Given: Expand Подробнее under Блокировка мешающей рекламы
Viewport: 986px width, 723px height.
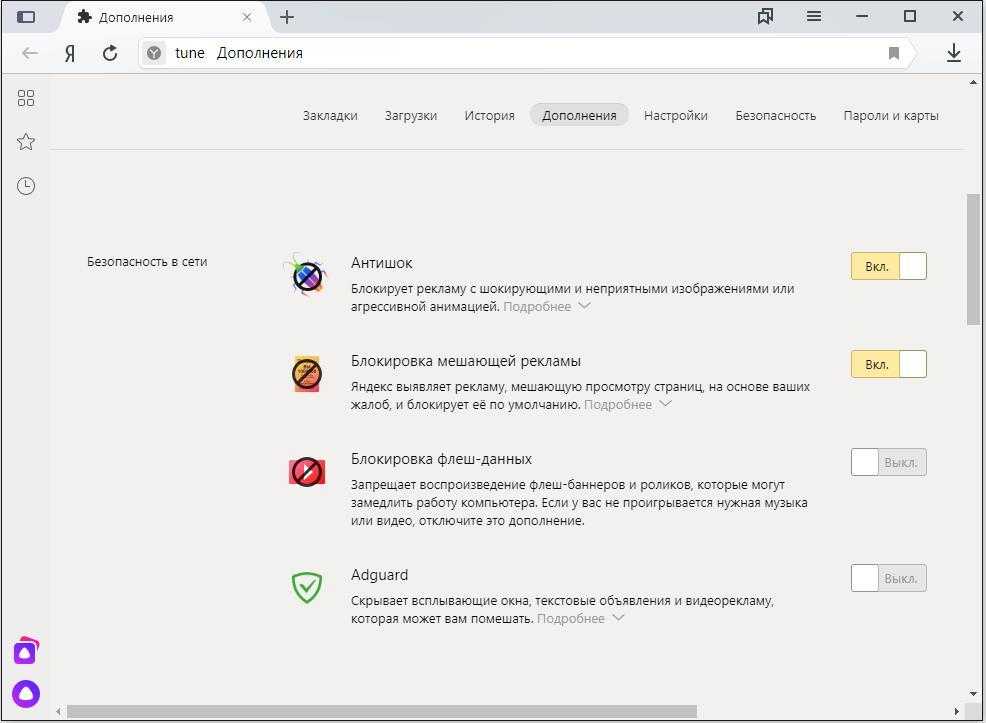Looking at the screenshot, I should pos(627,405).
